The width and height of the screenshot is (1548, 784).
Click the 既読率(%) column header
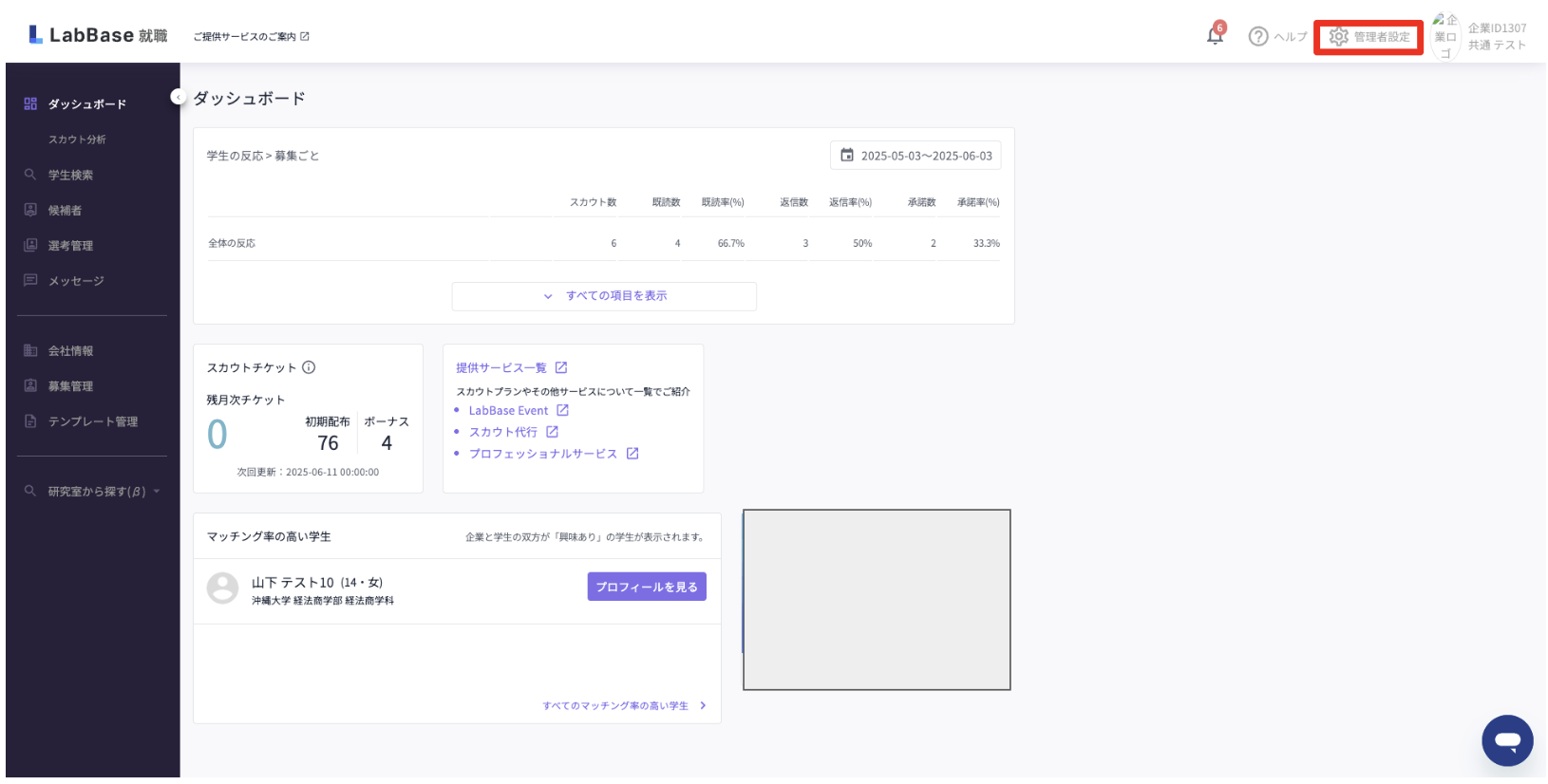pyautogui.click(x=723, y=202)
